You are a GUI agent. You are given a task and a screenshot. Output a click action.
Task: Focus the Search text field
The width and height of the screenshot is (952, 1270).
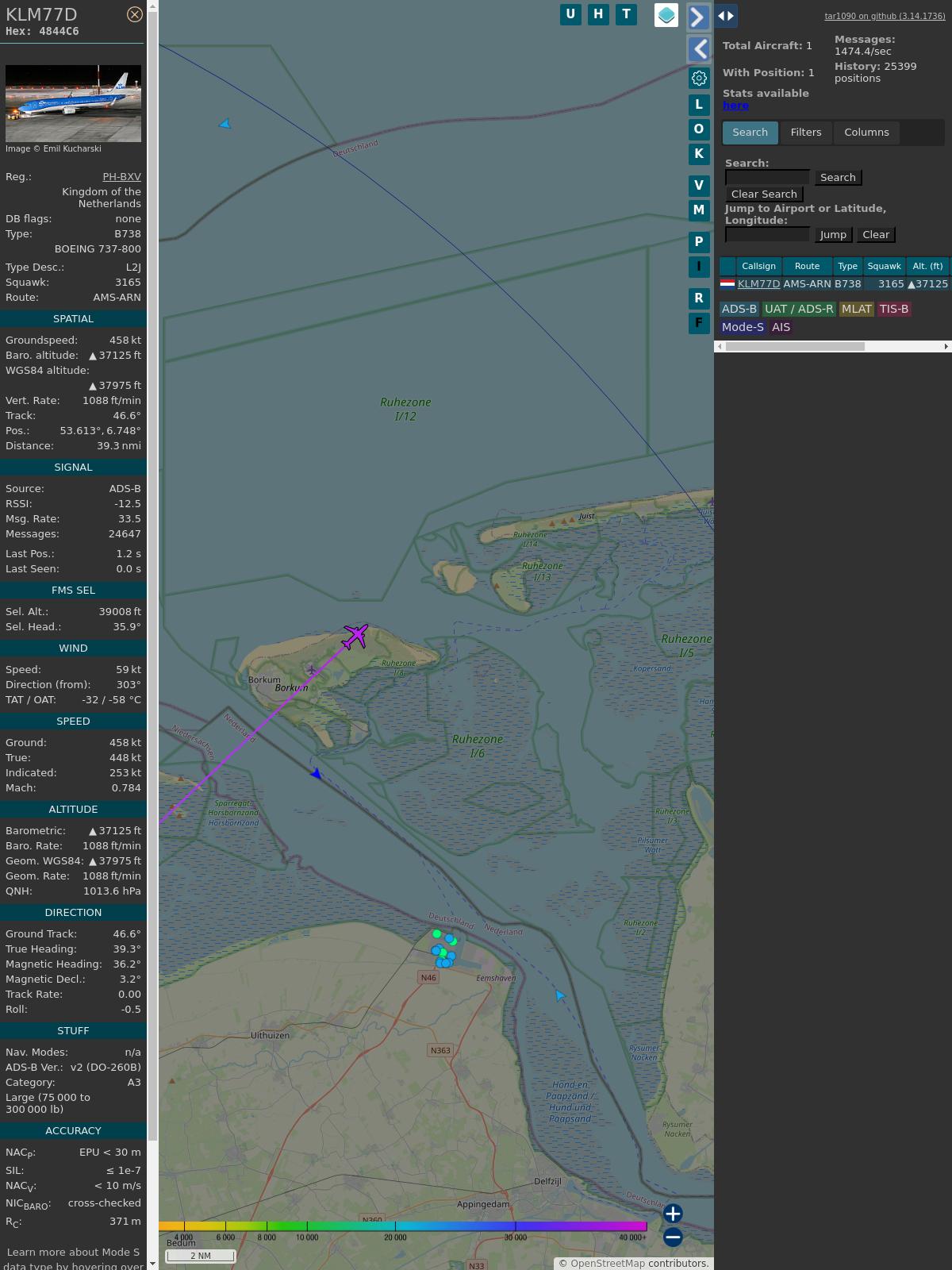click(x=767, y=177)
